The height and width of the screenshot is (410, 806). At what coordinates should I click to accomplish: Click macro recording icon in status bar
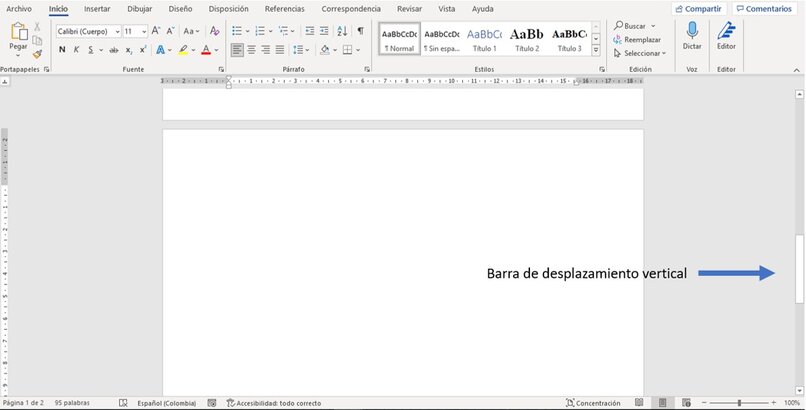[212, 403]
